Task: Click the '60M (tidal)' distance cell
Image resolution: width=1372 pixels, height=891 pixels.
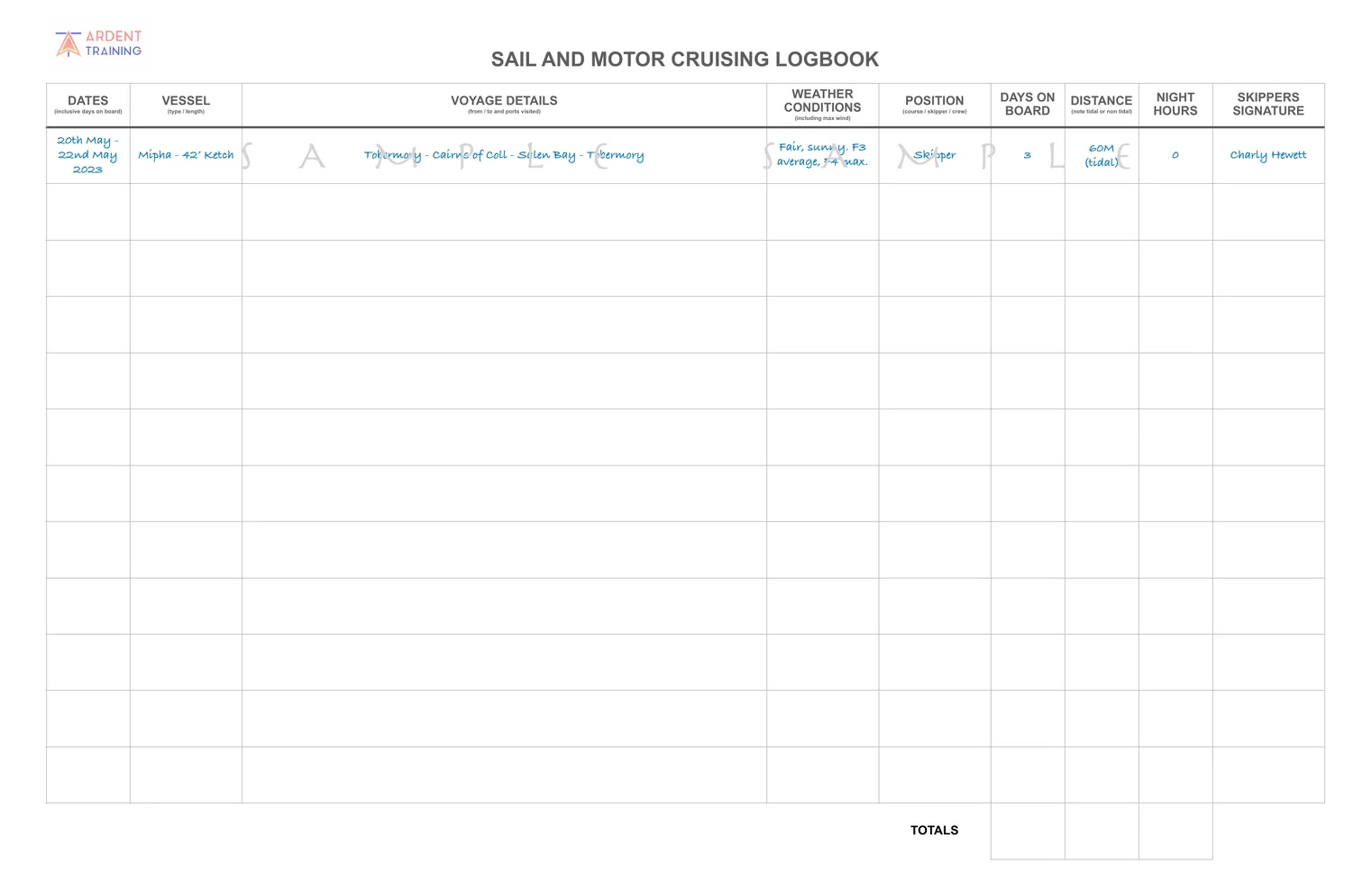Action: click(x=1101, y=155)
